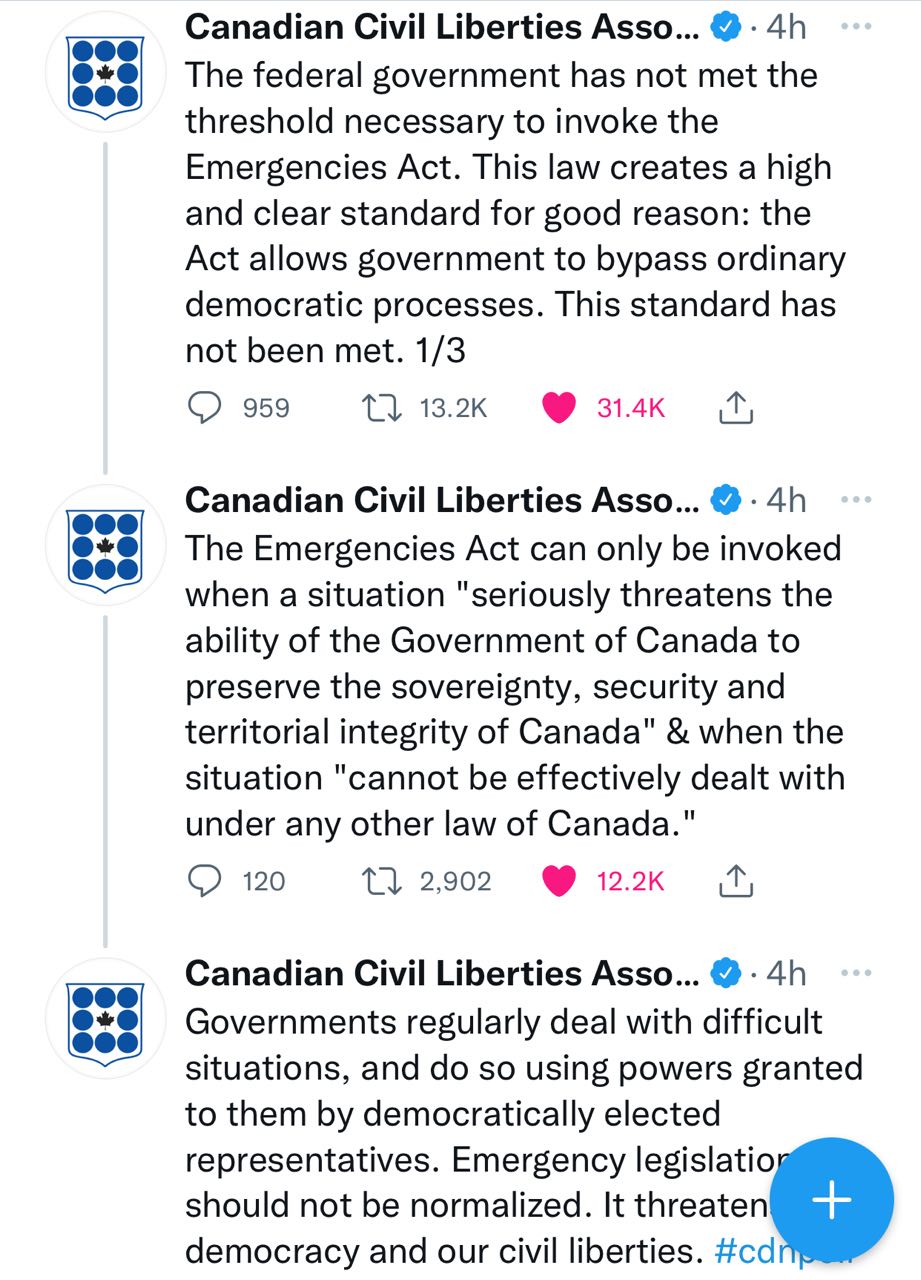921x1280 pixels.
Task: Share the second tweet quoting the Emergencies Act
Action: point(735,880)
